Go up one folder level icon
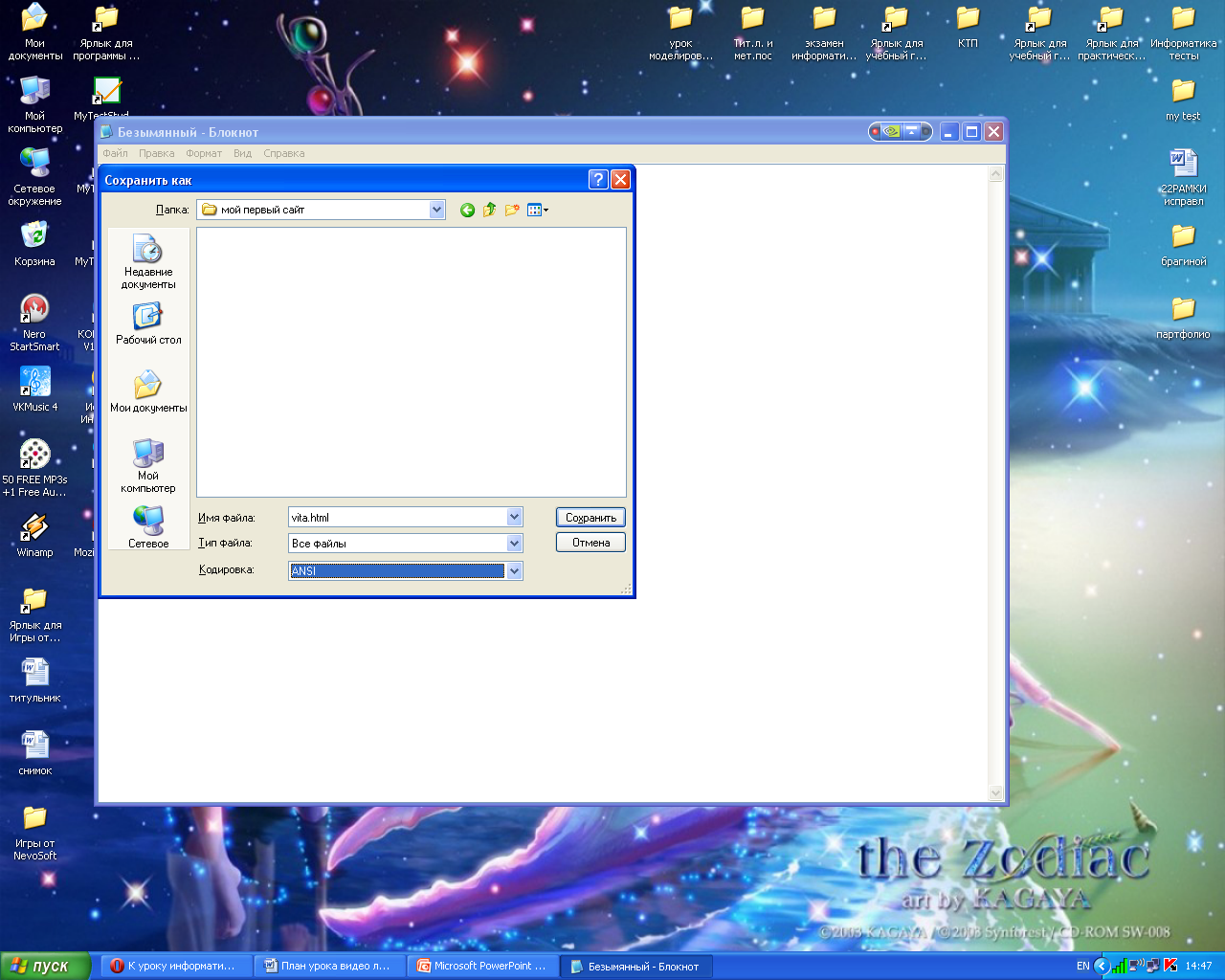The height and width of the screenshot is (980, 1225). pos(489,210)
